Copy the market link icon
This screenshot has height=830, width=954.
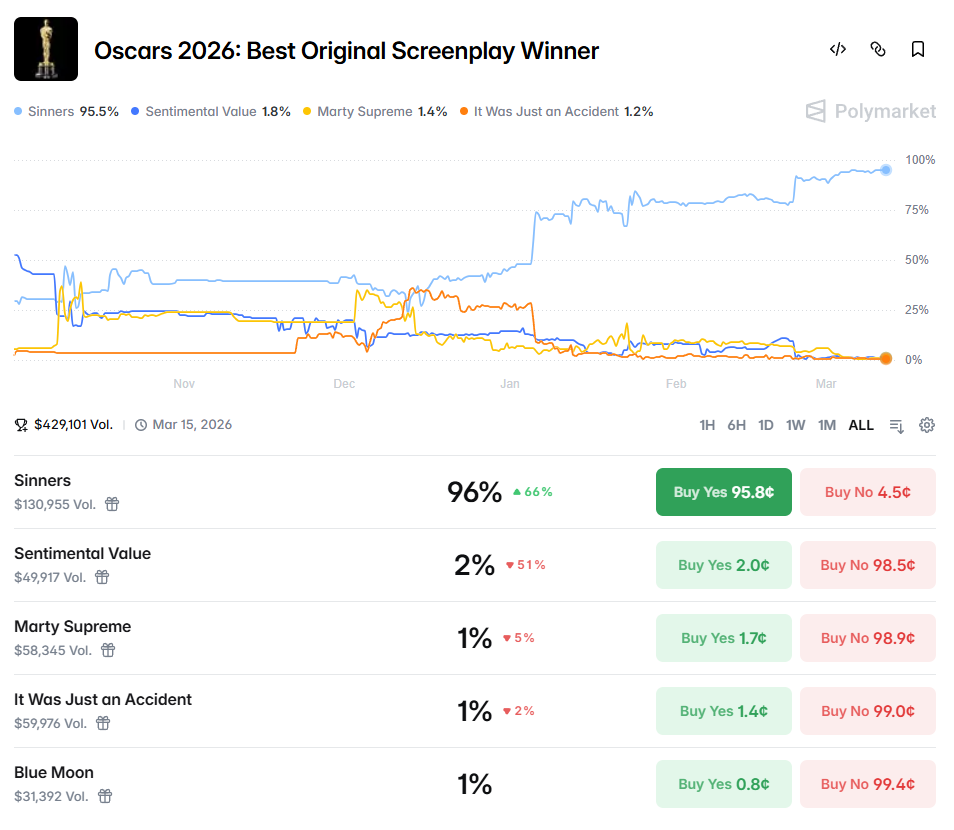(878, 49)
